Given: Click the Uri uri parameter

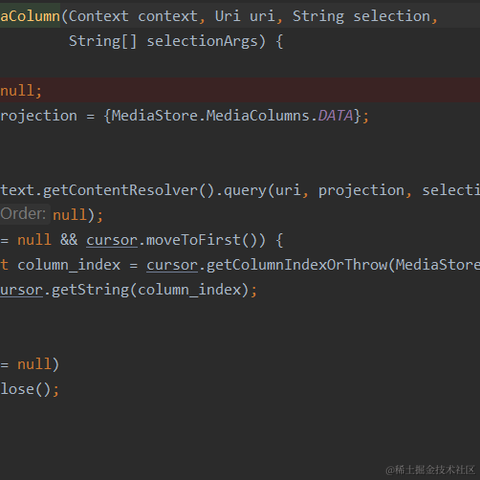Looking at the screenshot, I should (245, 16).
